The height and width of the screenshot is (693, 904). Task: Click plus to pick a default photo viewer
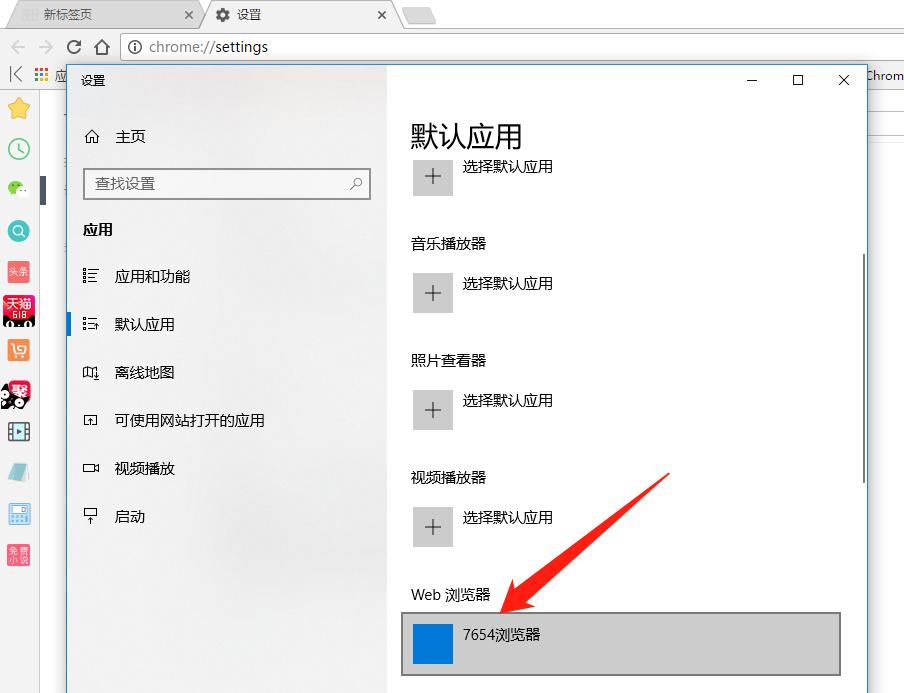coord(432,410)
